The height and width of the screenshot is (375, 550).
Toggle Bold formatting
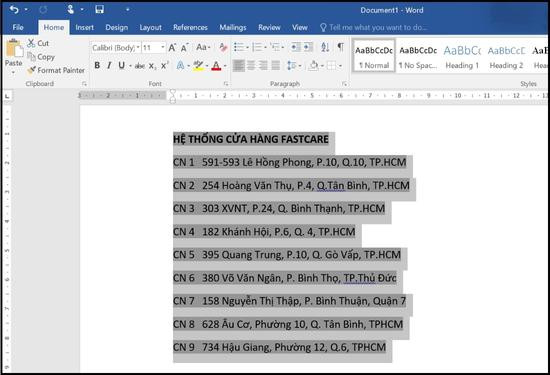(x=97, y=65)
